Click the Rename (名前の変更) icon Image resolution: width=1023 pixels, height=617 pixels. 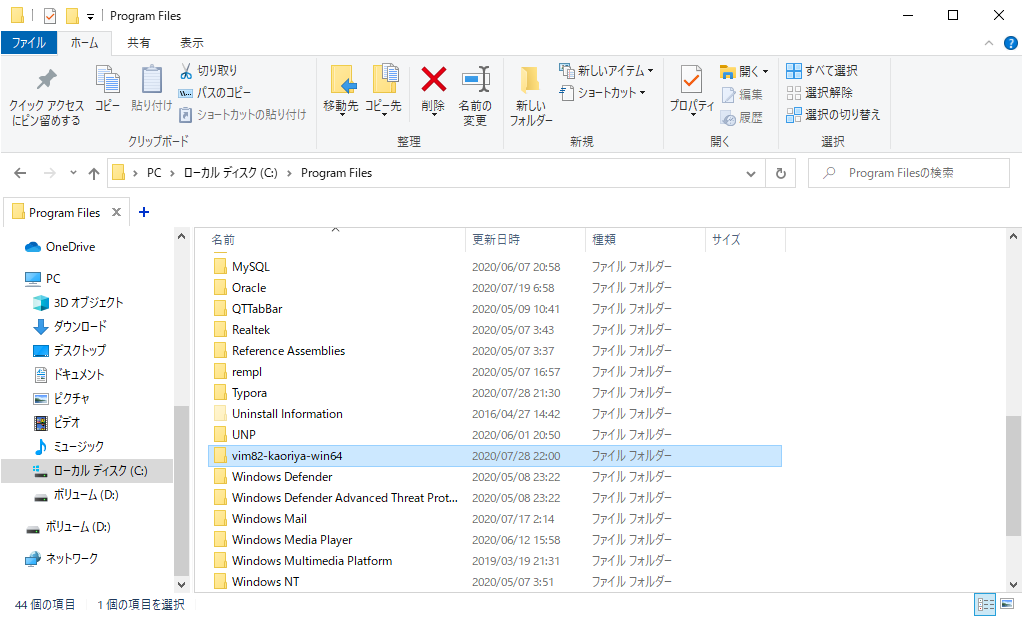tap(476, 80)
